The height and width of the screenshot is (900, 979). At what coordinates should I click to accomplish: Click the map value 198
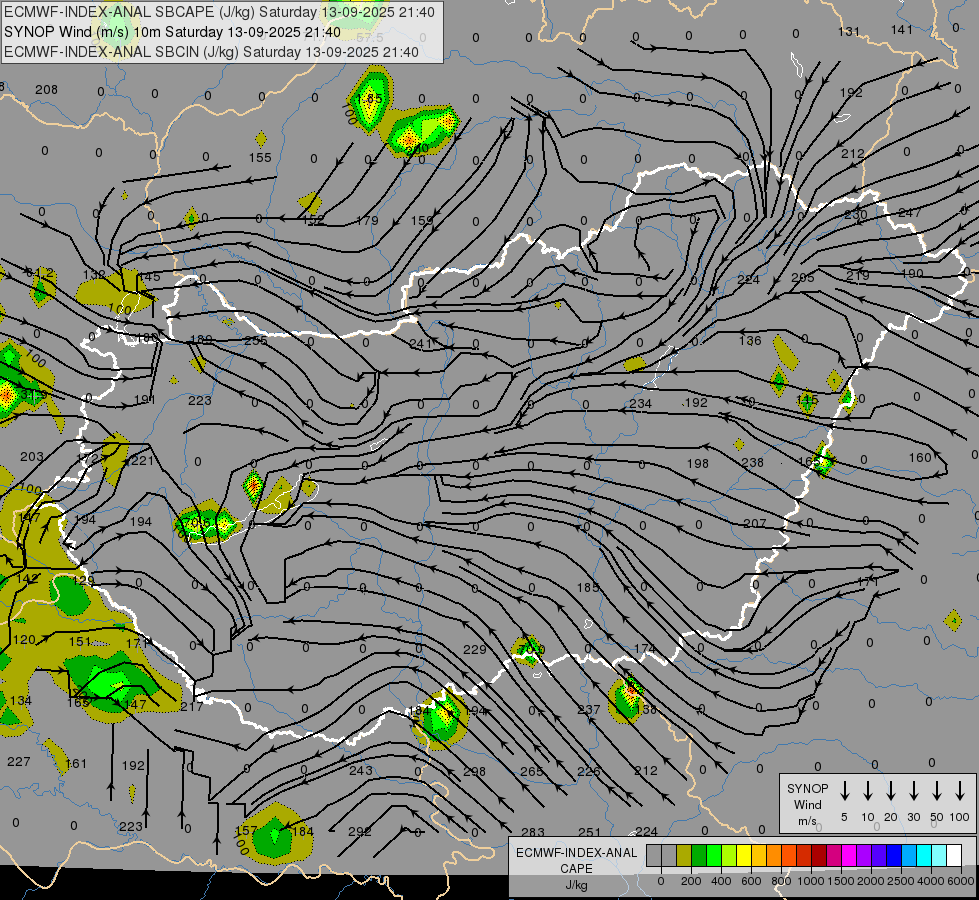pyautogui.click(x=697, y=464)
